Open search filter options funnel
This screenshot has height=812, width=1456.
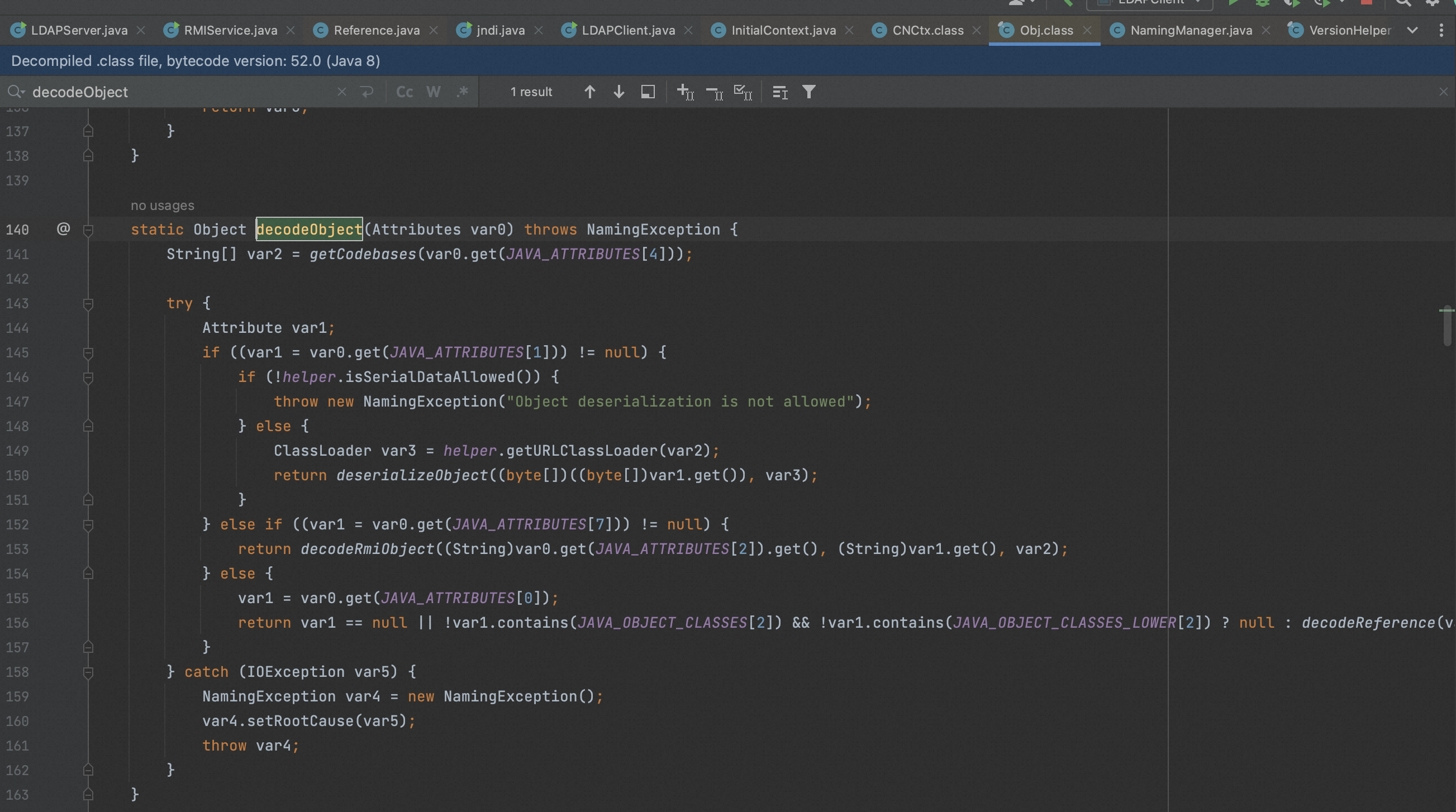[809, 92]
